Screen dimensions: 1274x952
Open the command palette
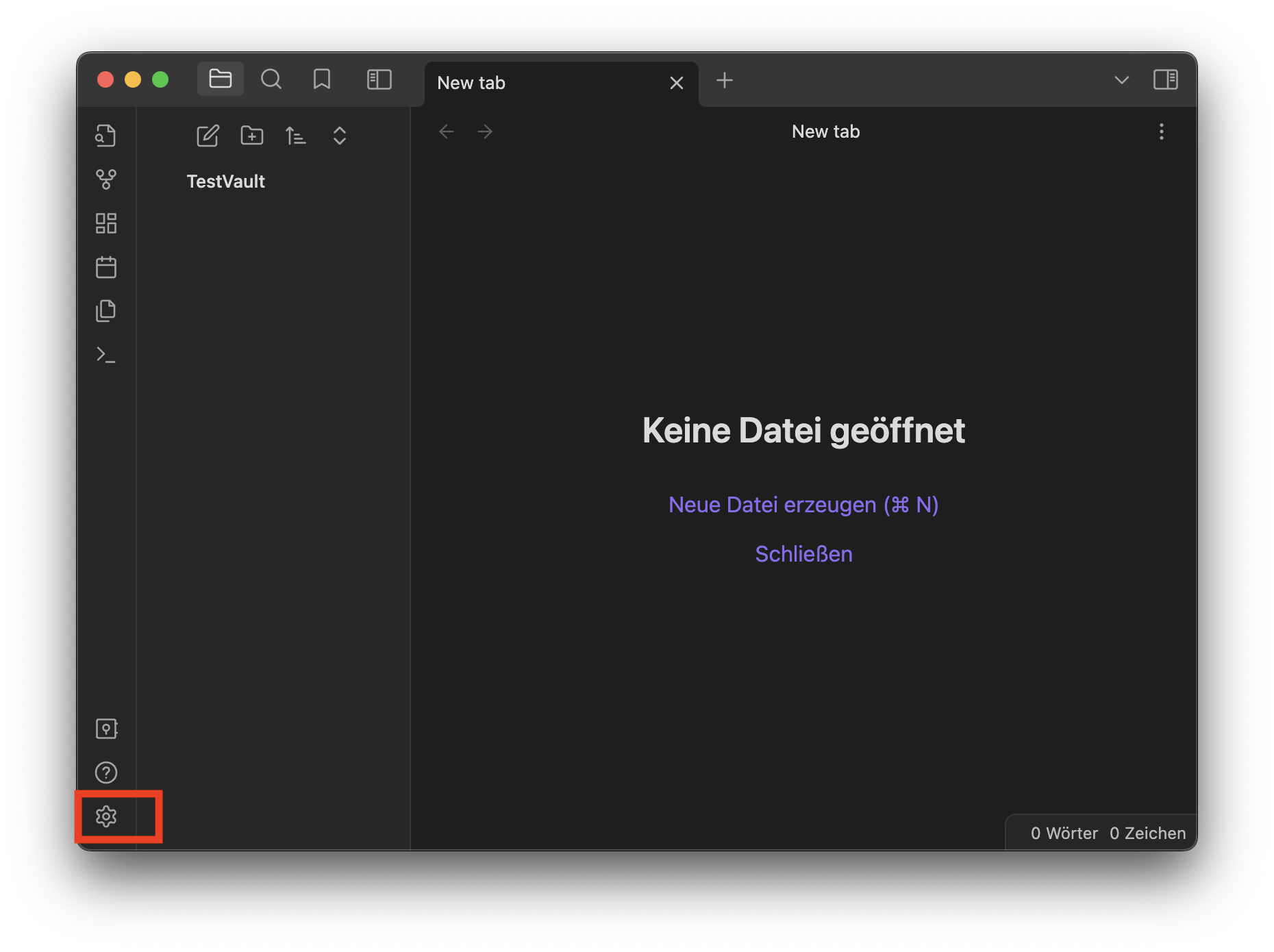click(106, 355)
